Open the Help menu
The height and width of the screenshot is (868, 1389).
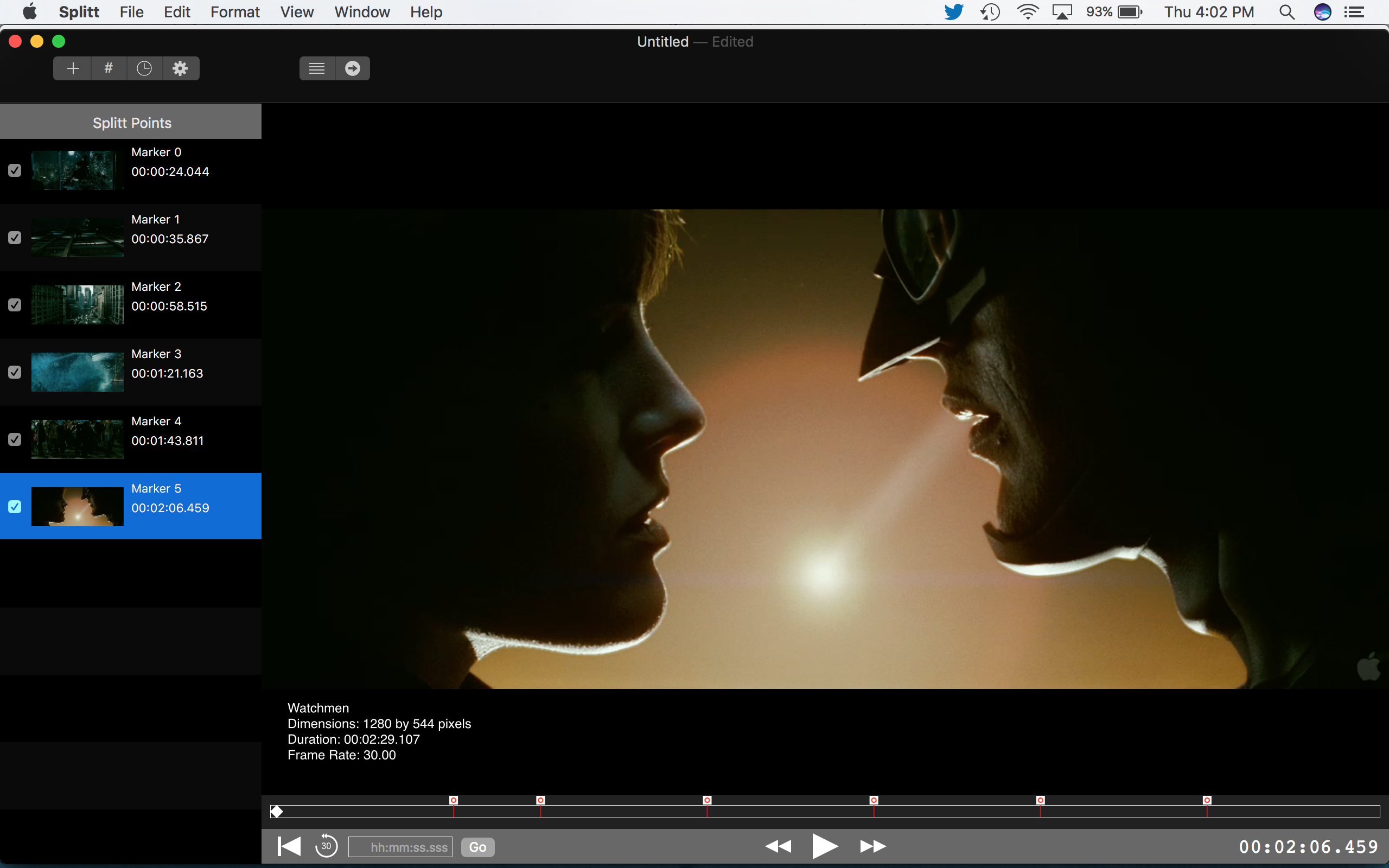(x=426, y=12)
